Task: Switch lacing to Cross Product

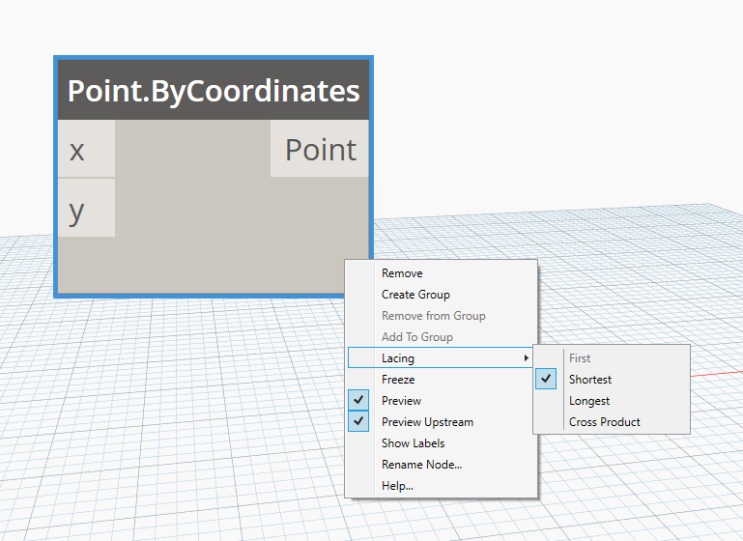Action: pos(604,422)
